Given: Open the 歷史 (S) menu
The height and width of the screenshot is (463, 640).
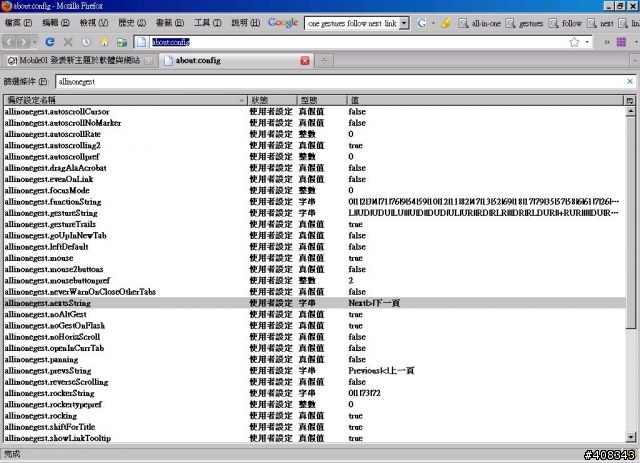Looking at the screenshot, I should 132,23.
